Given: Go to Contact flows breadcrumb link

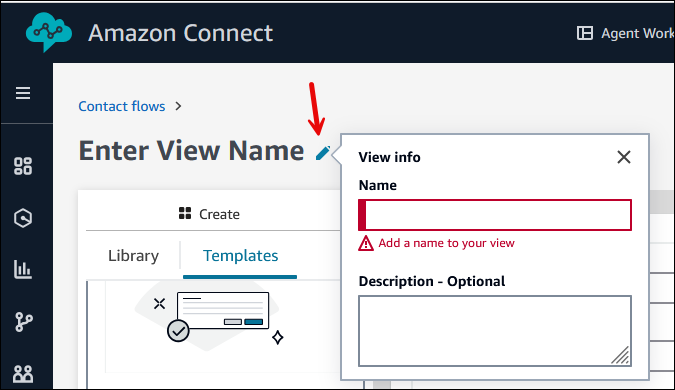Looking at the screenshot, I should point(122,106).
